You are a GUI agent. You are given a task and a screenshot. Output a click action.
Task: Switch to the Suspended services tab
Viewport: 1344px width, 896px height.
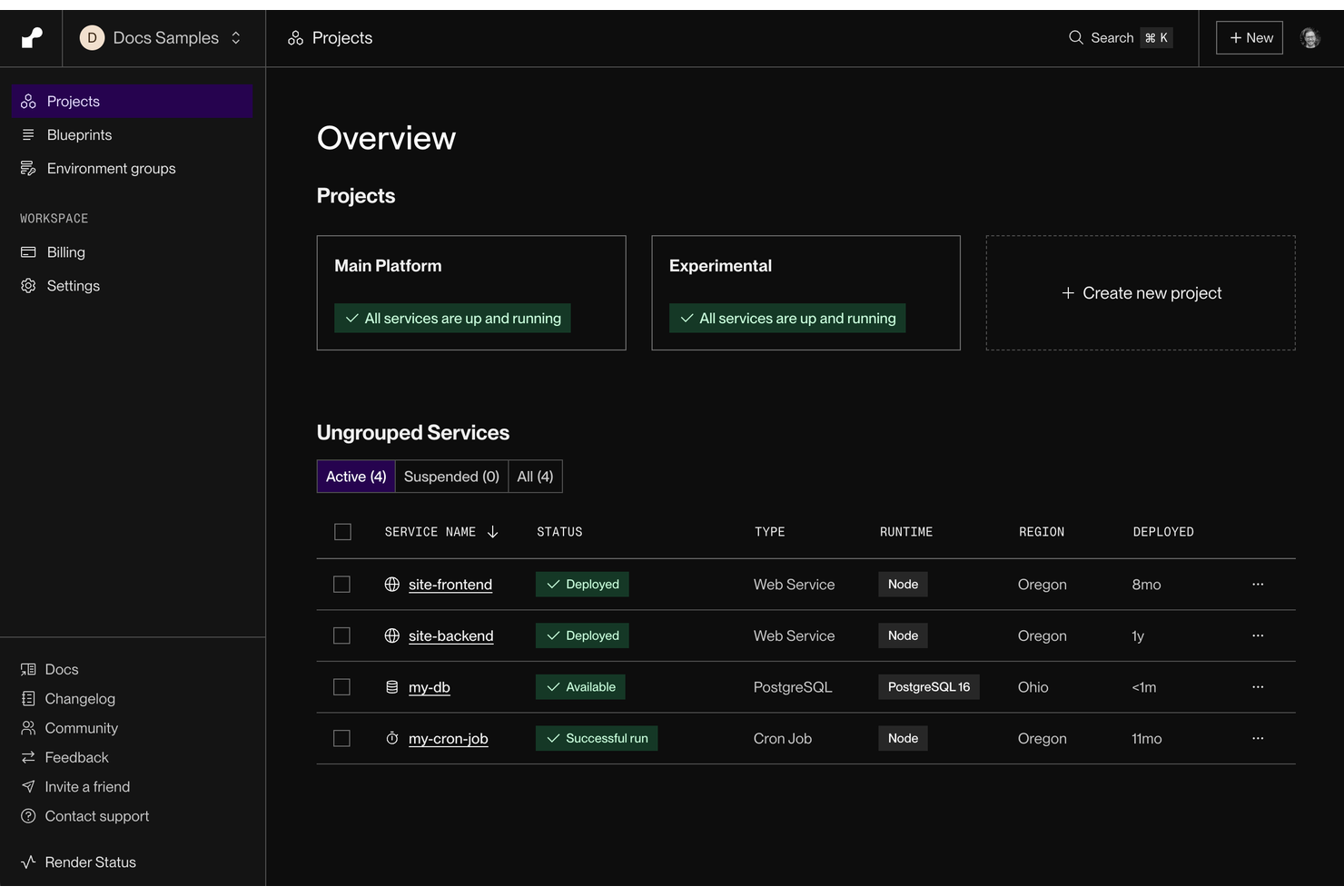click(x=451, y=476)
